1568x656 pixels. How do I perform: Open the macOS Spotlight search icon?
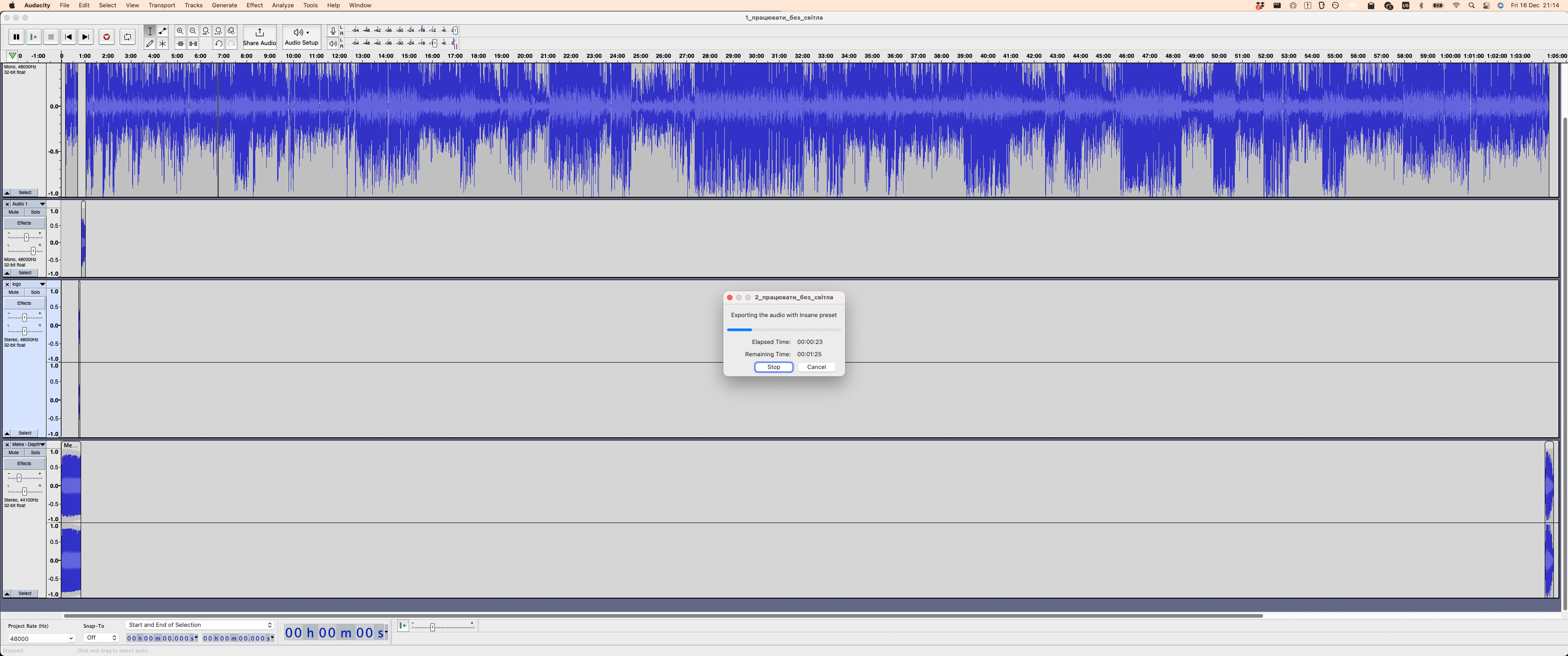(x=1471, y=5)
